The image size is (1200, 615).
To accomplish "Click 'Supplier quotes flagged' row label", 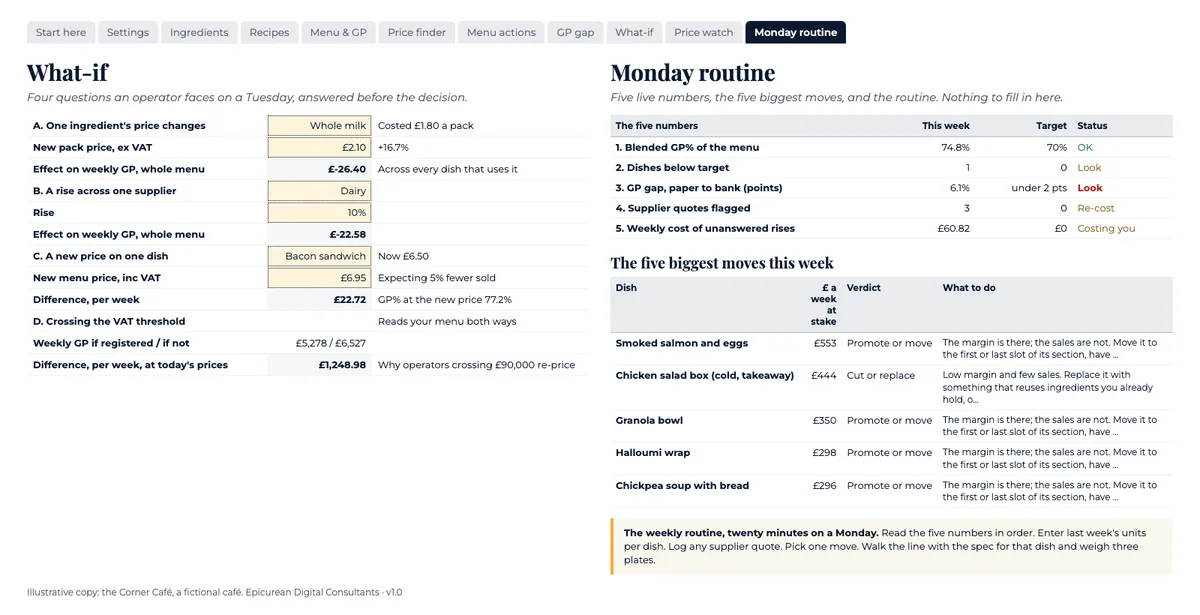I will (680, 208).
